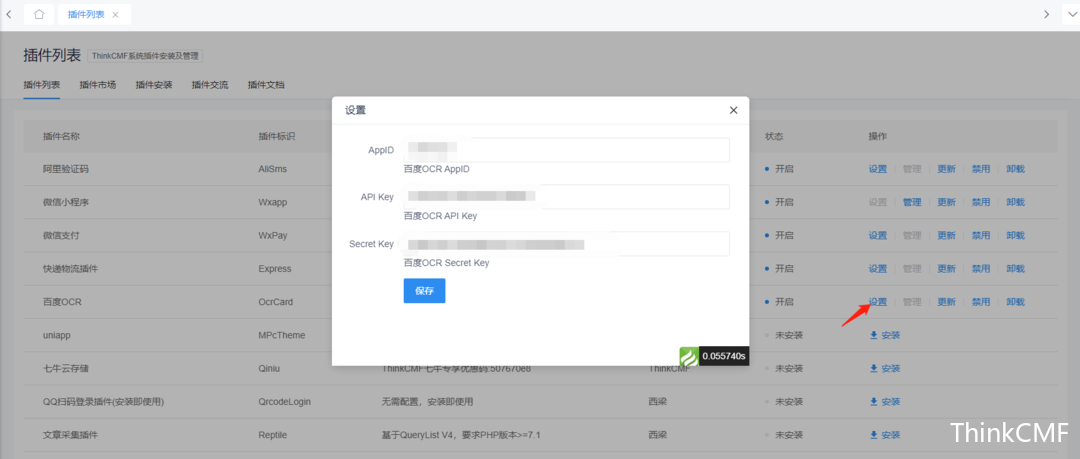Open the debug trace speed badge
The width and height of the screenshot is (1080, 459).
(x=714, y=356)
